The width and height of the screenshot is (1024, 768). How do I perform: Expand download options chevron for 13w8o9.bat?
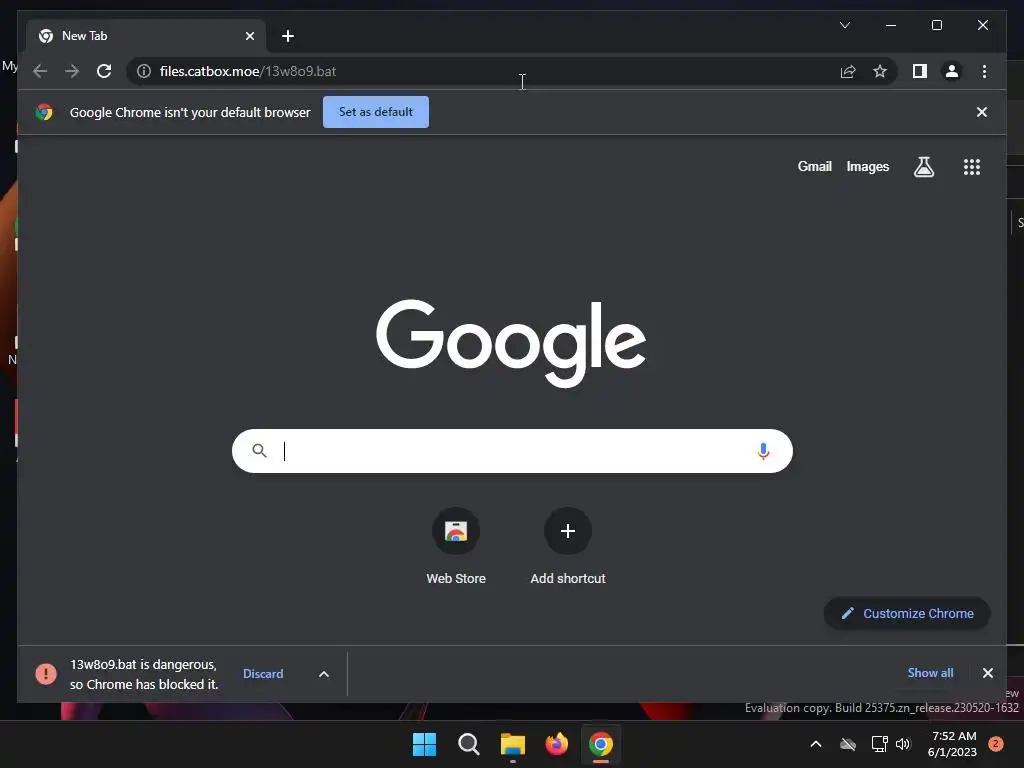coord(324,674)
